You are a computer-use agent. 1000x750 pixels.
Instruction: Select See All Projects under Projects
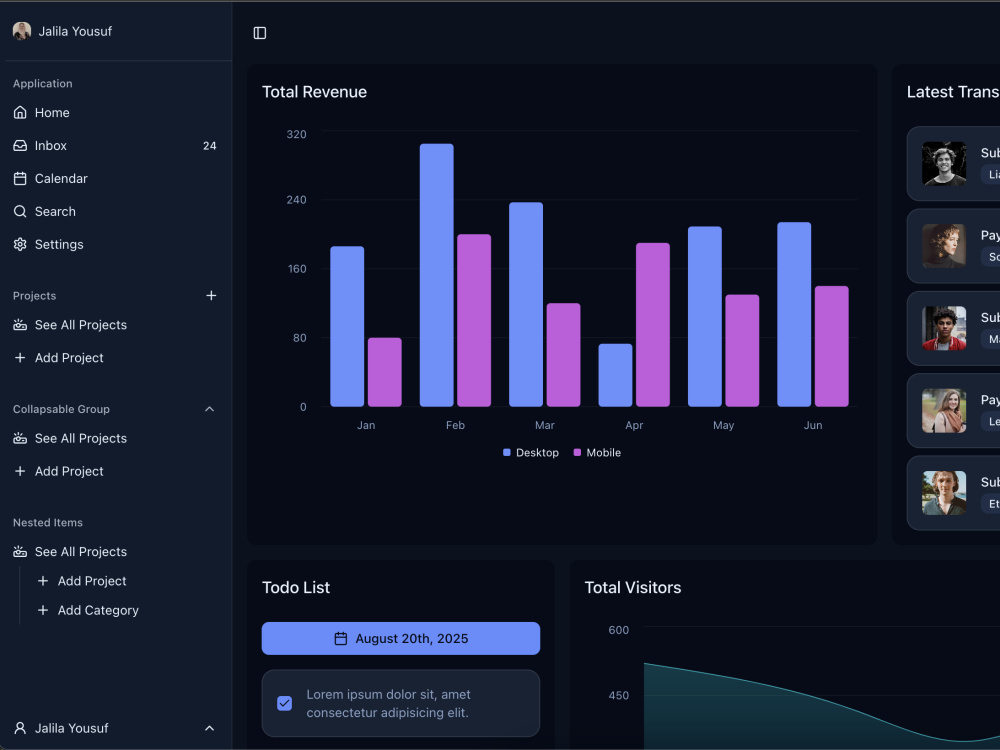coord(115,325)
